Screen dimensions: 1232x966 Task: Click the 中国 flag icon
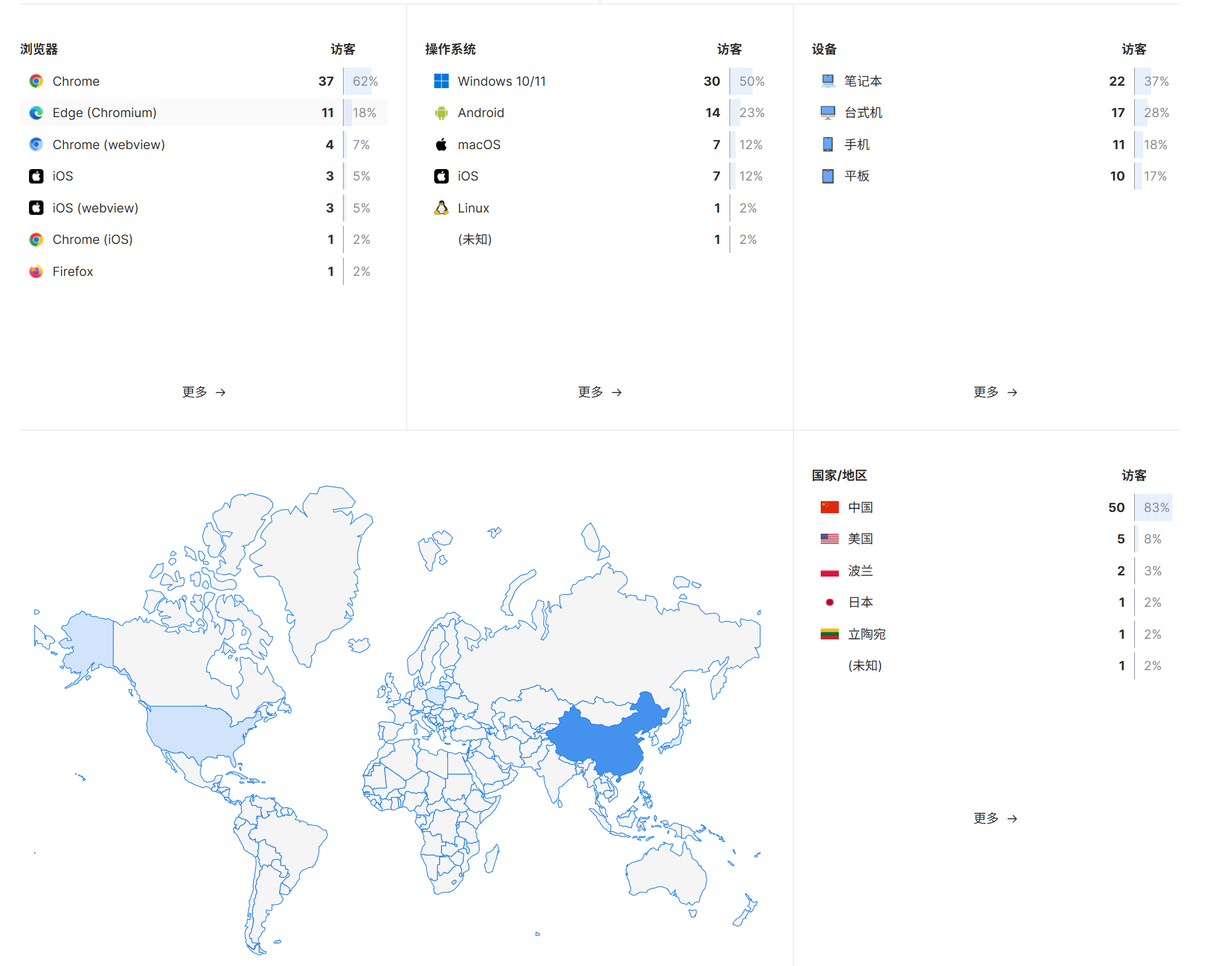tap(829, 507)
